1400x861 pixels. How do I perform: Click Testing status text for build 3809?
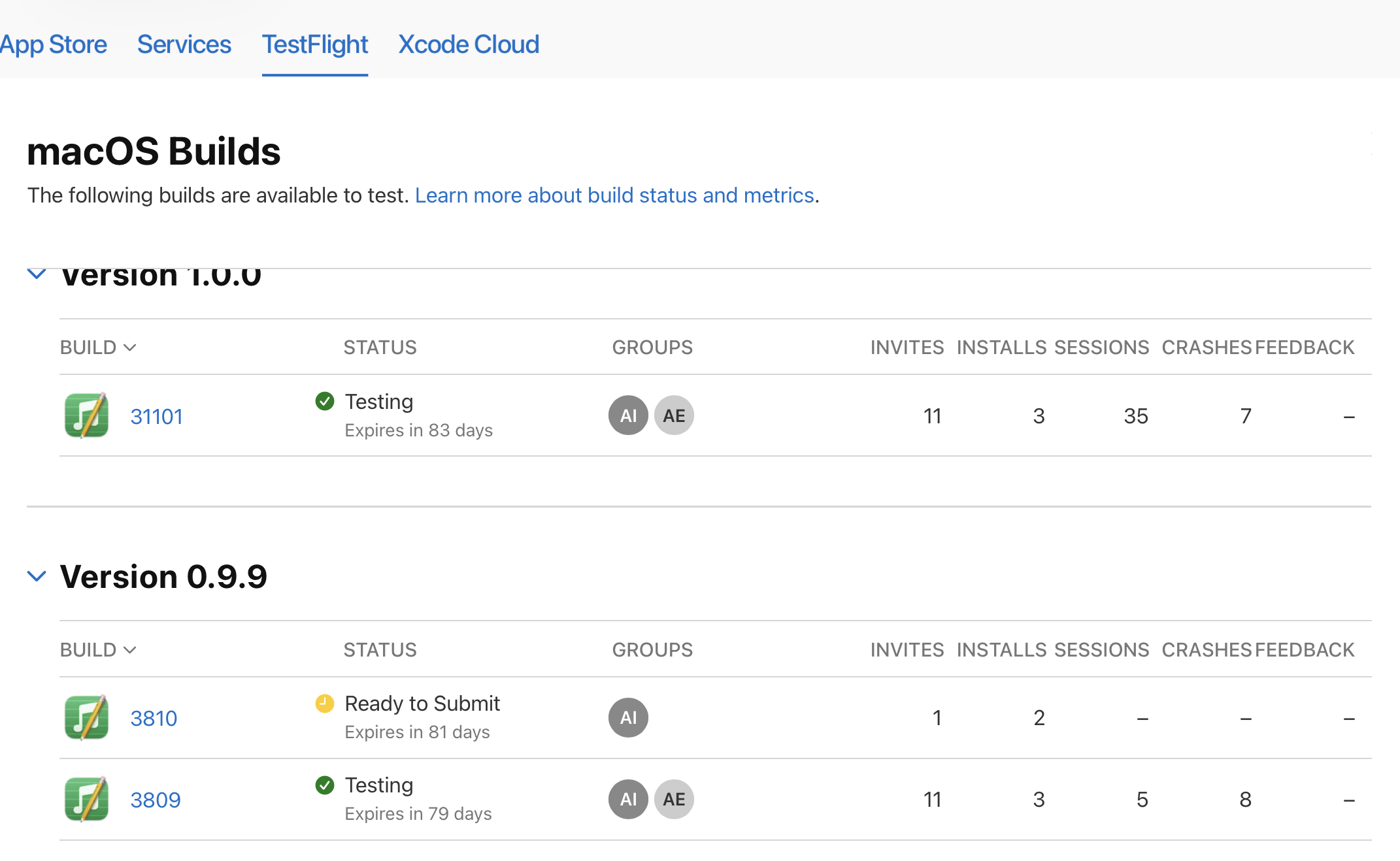379,785
